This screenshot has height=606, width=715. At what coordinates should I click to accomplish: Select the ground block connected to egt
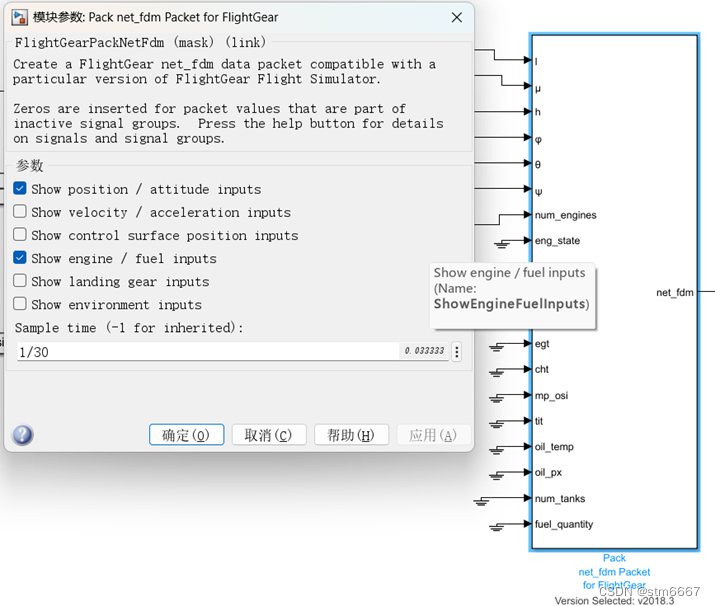(496, 347)
